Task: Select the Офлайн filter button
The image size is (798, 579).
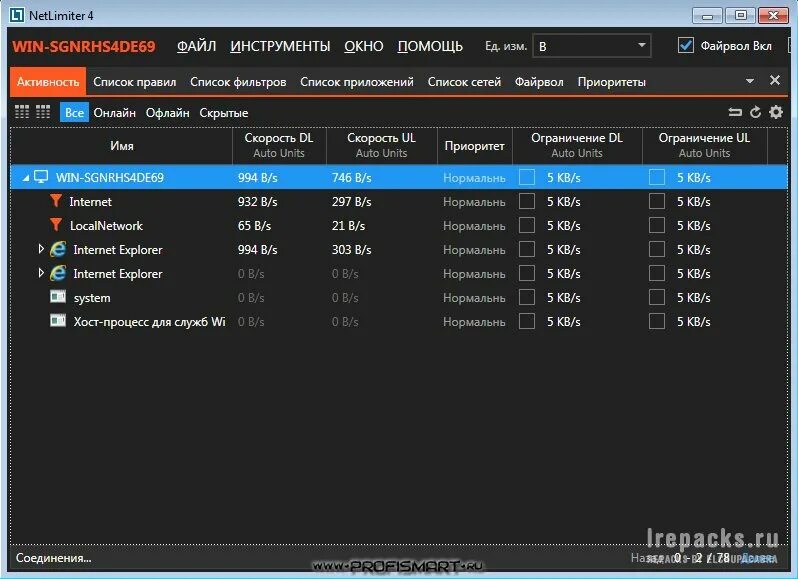Action: pos(167,112)
